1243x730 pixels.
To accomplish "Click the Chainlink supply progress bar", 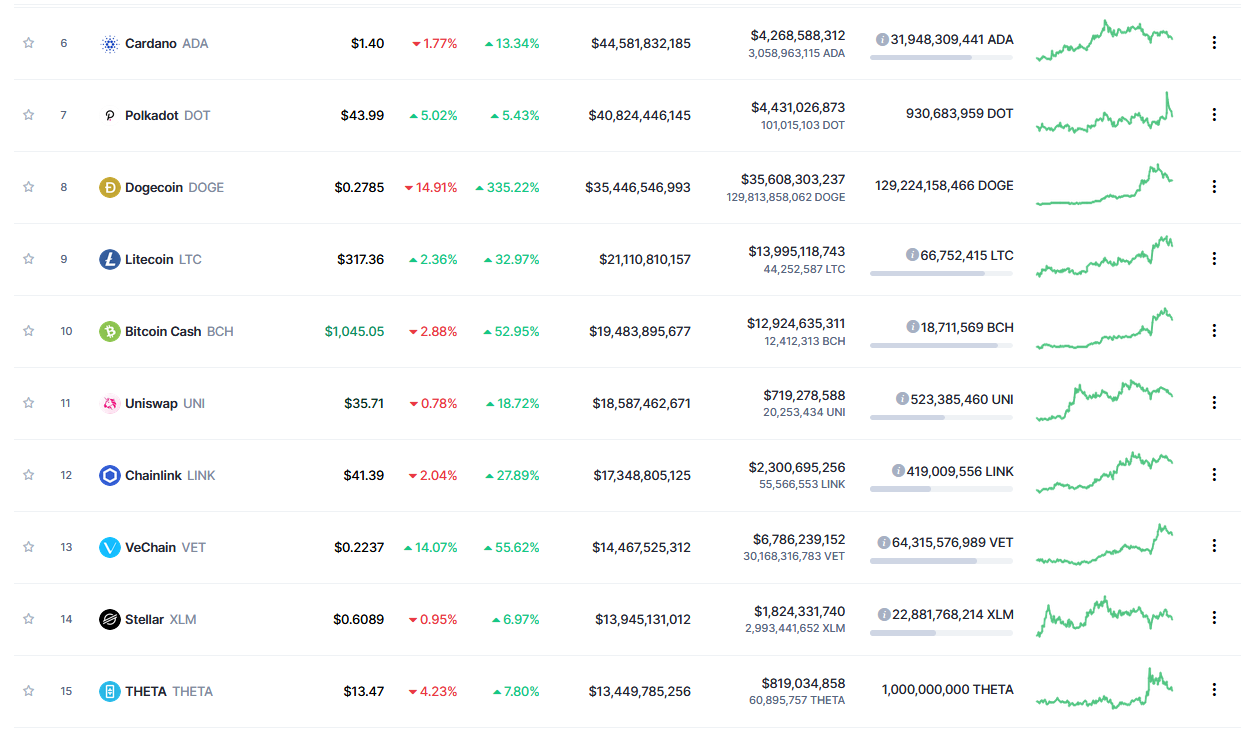I will click(941, 490).
